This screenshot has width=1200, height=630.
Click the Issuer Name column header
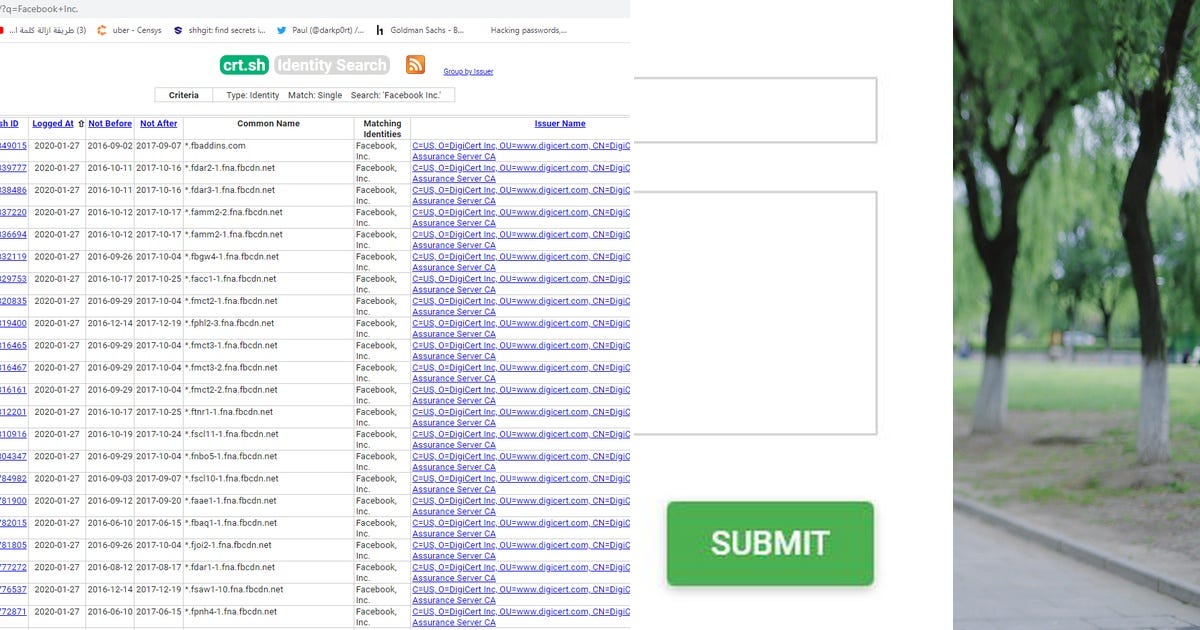pos(559,123)
